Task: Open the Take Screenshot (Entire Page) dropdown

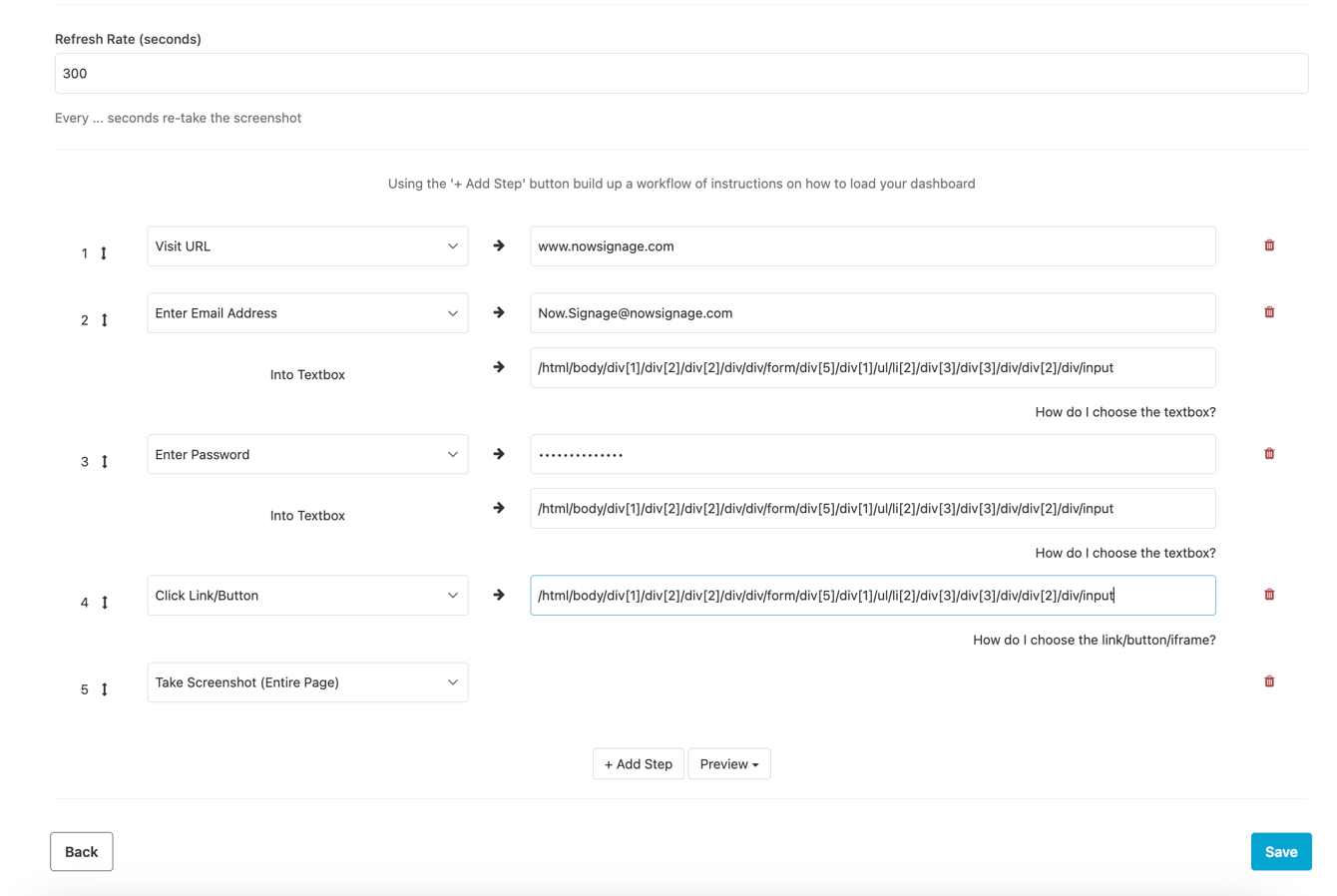Action: [307, 681]
